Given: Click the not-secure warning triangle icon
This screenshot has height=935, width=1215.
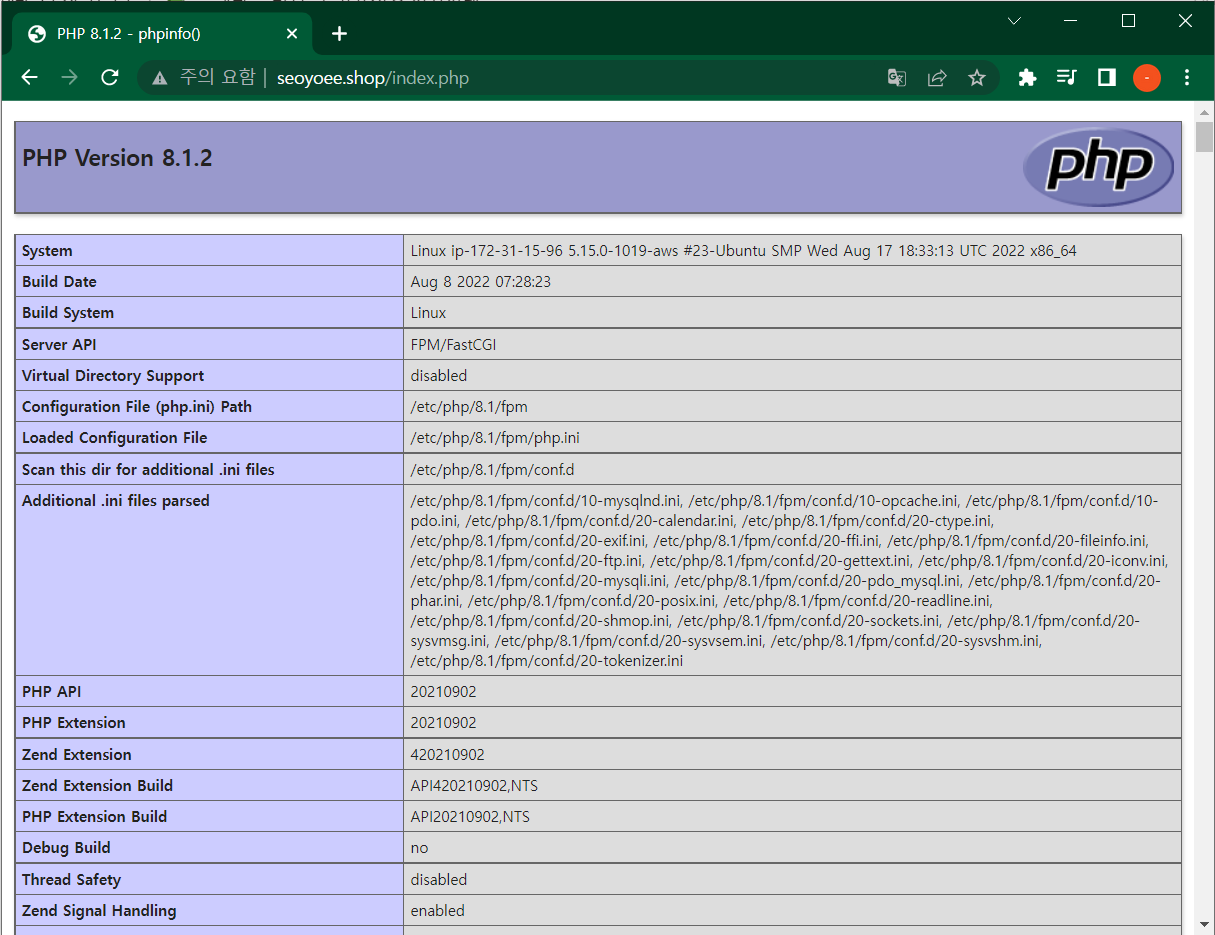Looking at the screenshot, I should coord(160,78).
